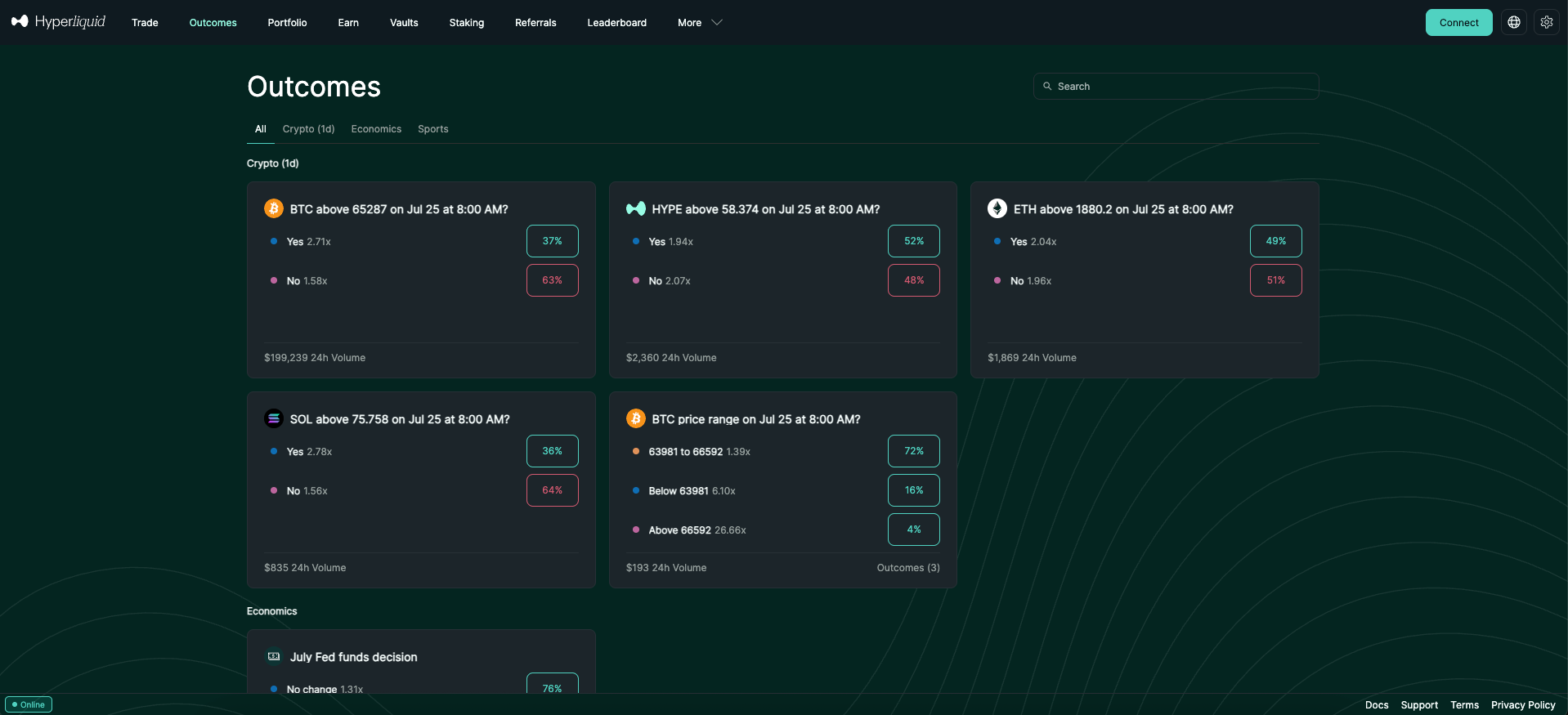Screen dimensions: 1568x715
Task: Choose No 51% on ETH market
Action: coord(1276,280)
